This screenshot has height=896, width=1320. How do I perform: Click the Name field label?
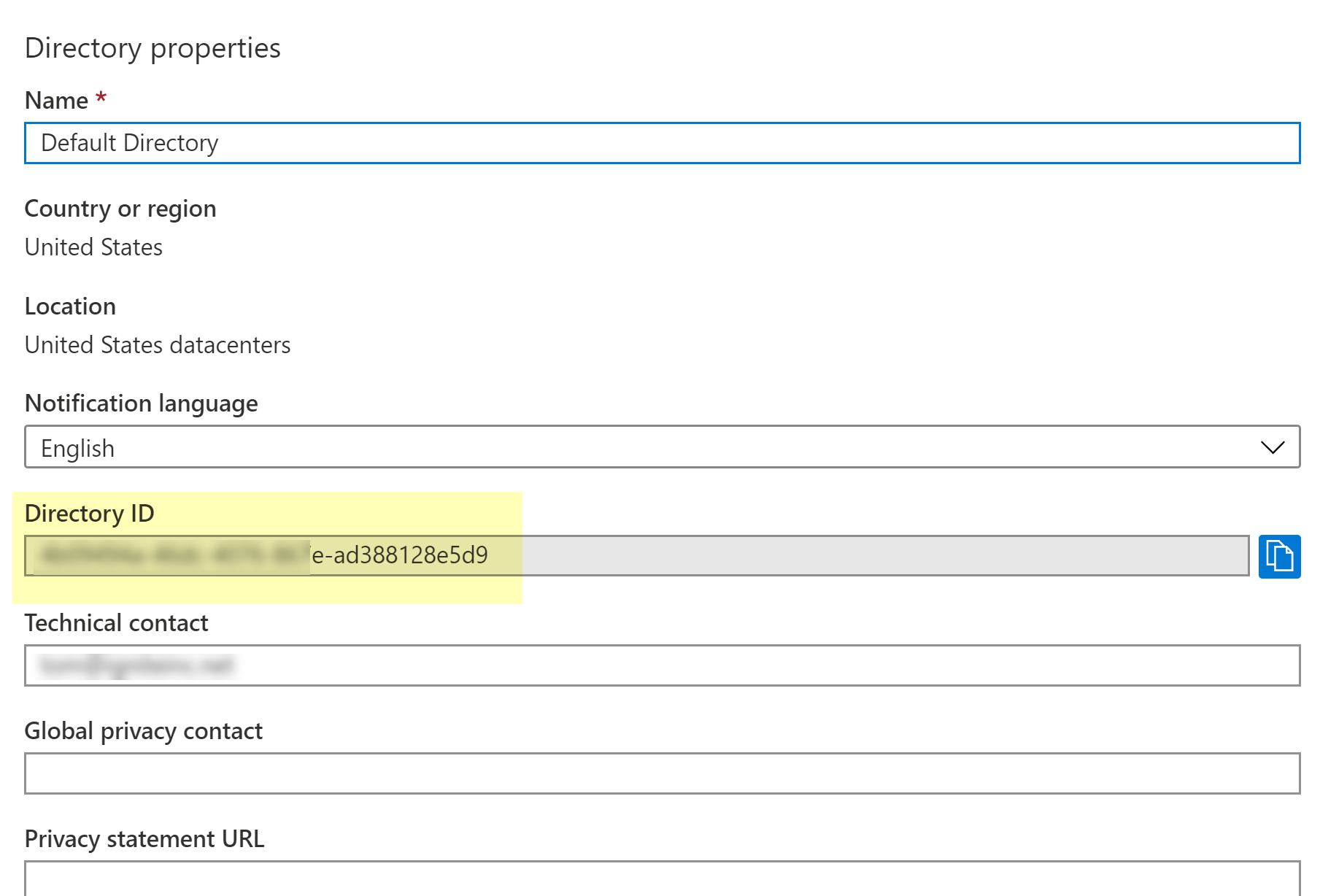[x=56, y=101]
